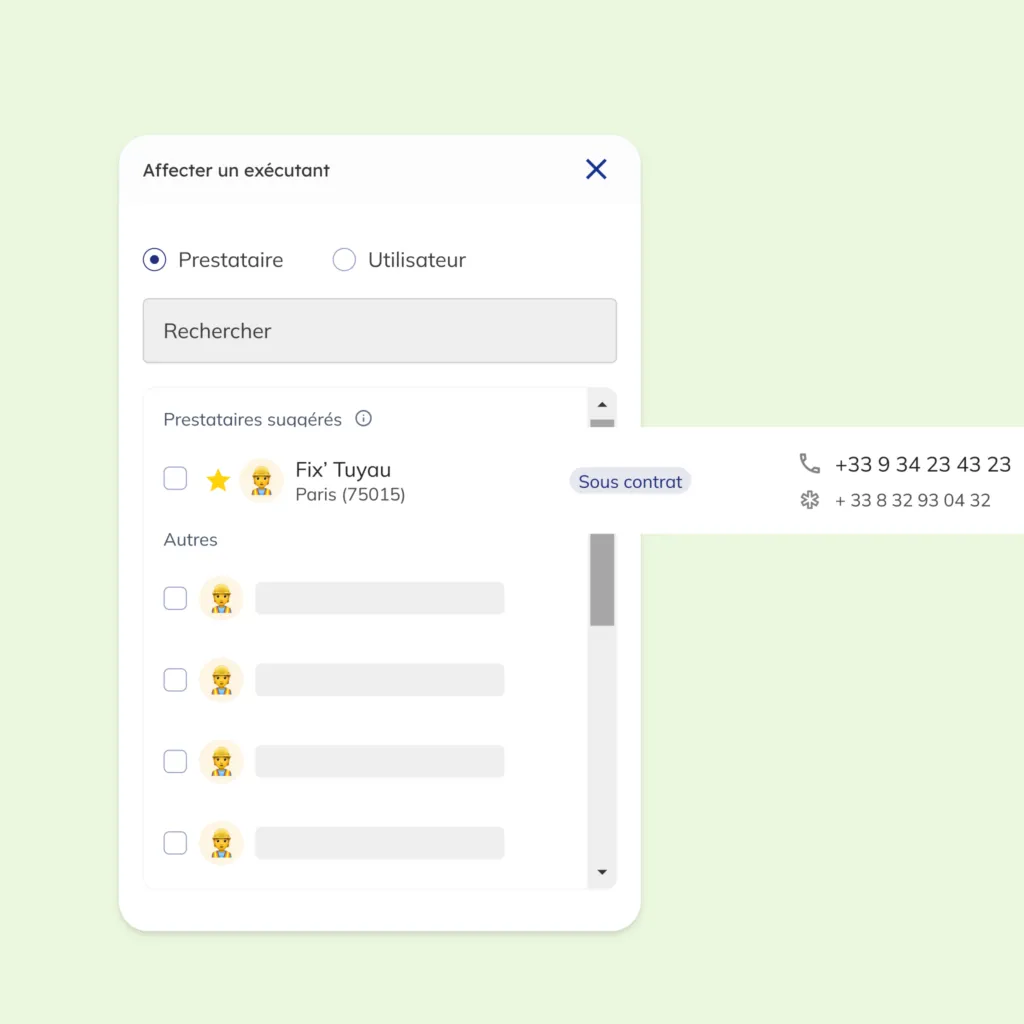This screenshot has width=1024, height=1024.
Task: Click the third worker avatar under Autres
Action: (221, 761)
